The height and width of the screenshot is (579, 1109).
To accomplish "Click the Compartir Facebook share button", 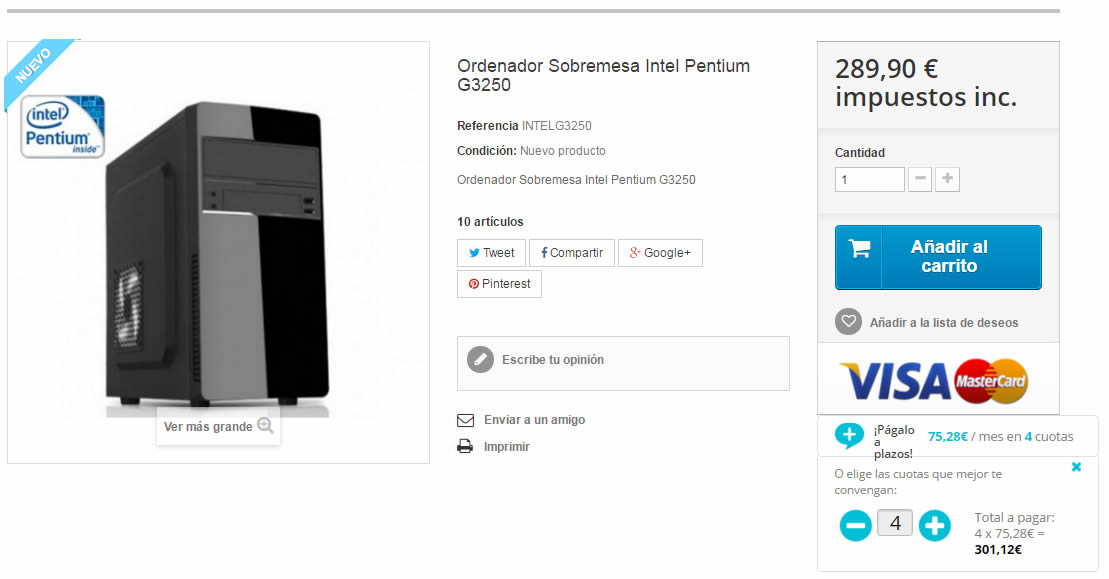I will 571,253.
